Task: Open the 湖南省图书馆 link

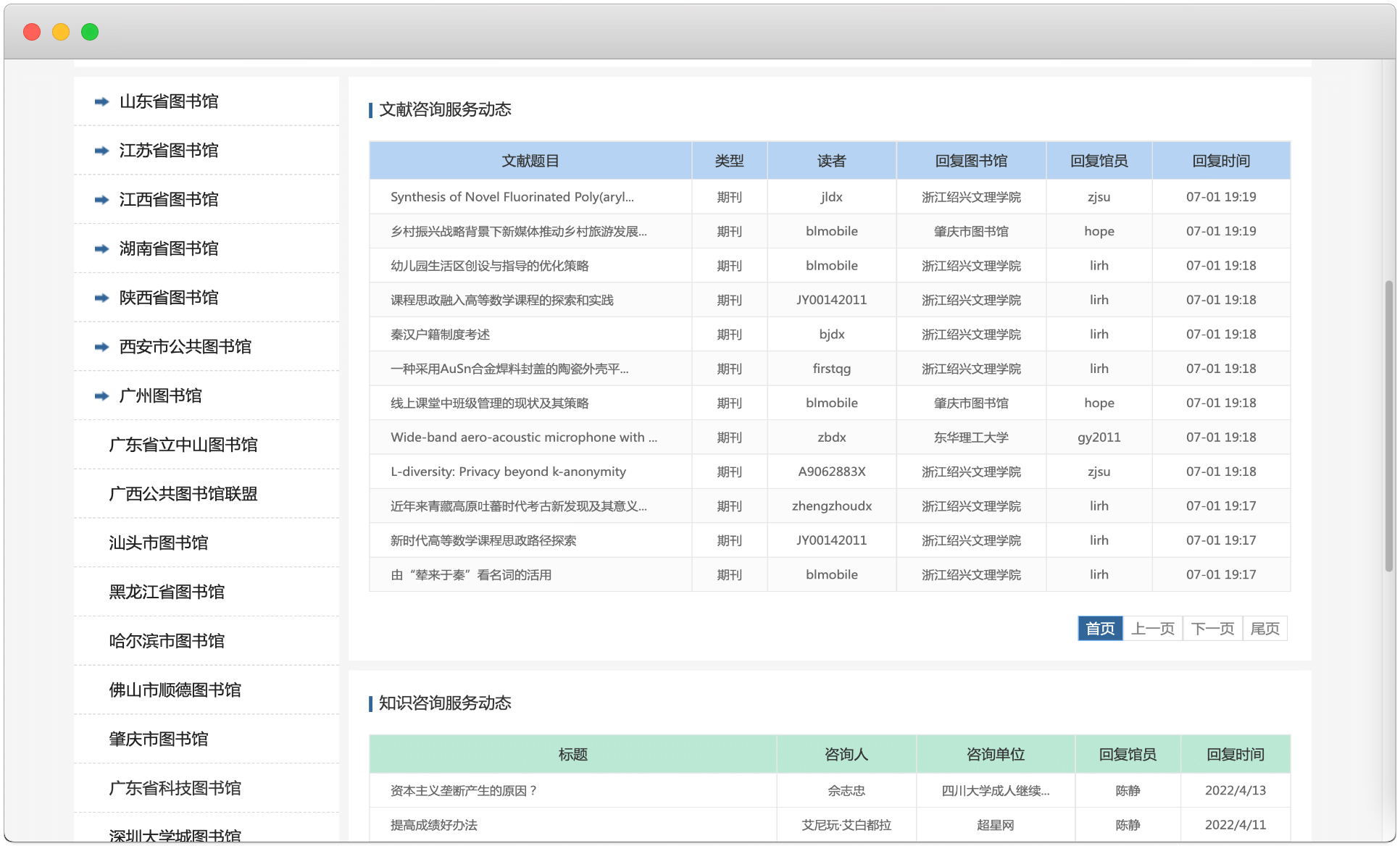Action: [x=169, y=249]
